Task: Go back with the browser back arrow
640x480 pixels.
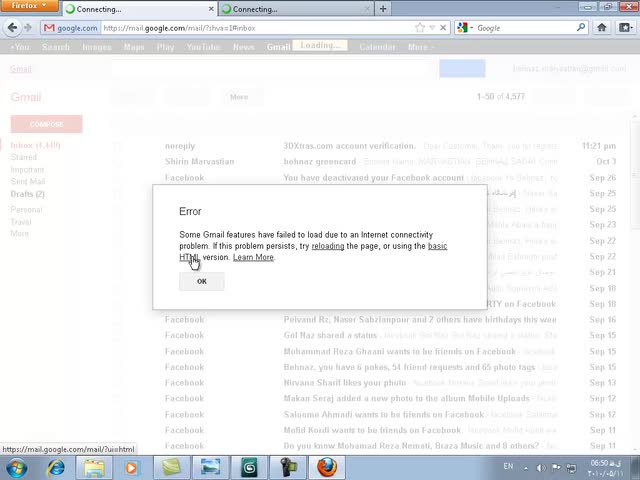Action: click(12, 28)
